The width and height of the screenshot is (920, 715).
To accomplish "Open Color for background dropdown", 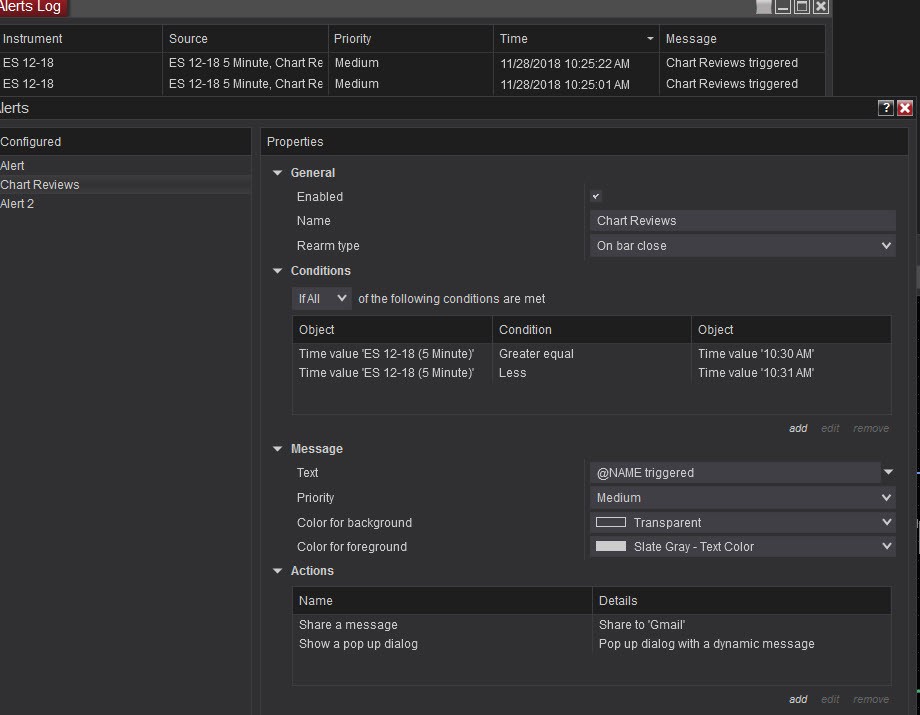I will point(743,522).
